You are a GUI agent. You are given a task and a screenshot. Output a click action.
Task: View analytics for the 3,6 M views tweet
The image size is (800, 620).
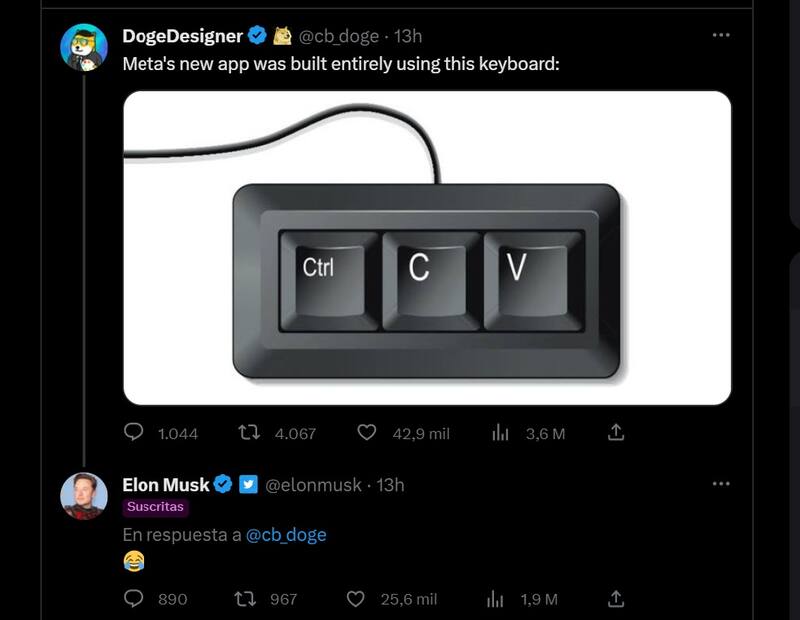tap(501, 433)
